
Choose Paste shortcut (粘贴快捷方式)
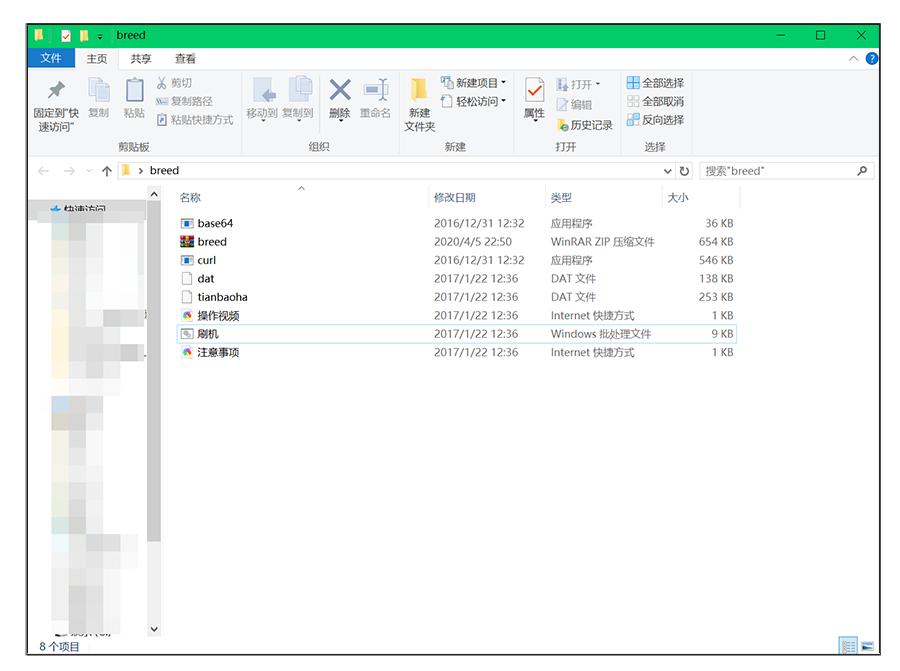coord(195,120)
